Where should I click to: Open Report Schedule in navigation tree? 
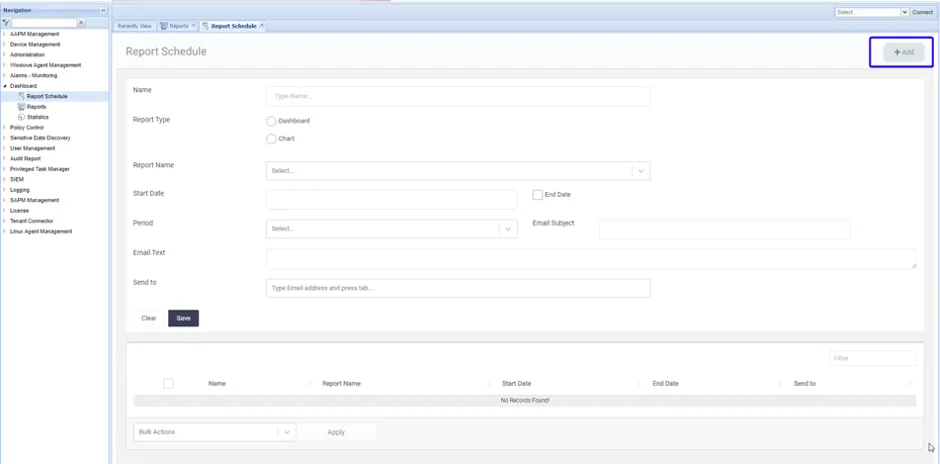pyautogui.click(x=47, y=97)
